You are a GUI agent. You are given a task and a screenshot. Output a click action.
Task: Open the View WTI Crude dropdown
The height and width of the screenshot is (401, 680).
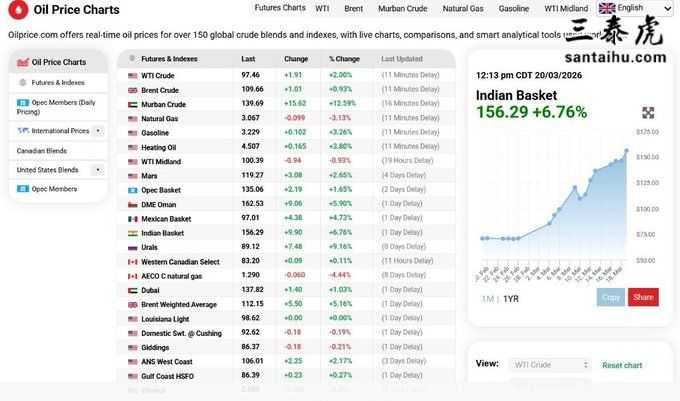[549, 365]
